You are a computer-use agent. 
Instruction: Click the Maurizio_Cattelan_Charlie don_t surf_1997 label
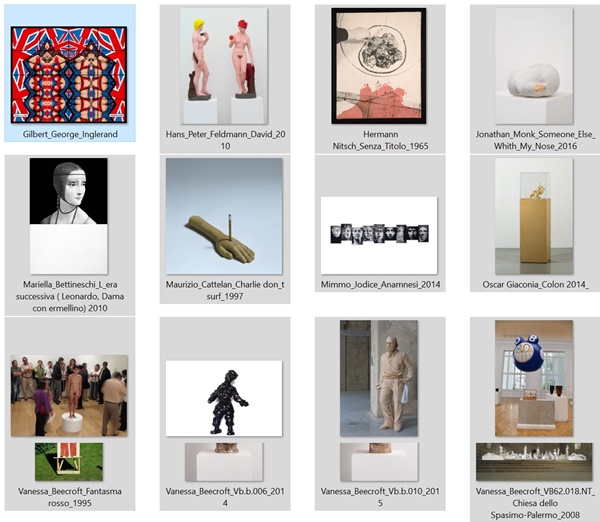click(225, 290)
